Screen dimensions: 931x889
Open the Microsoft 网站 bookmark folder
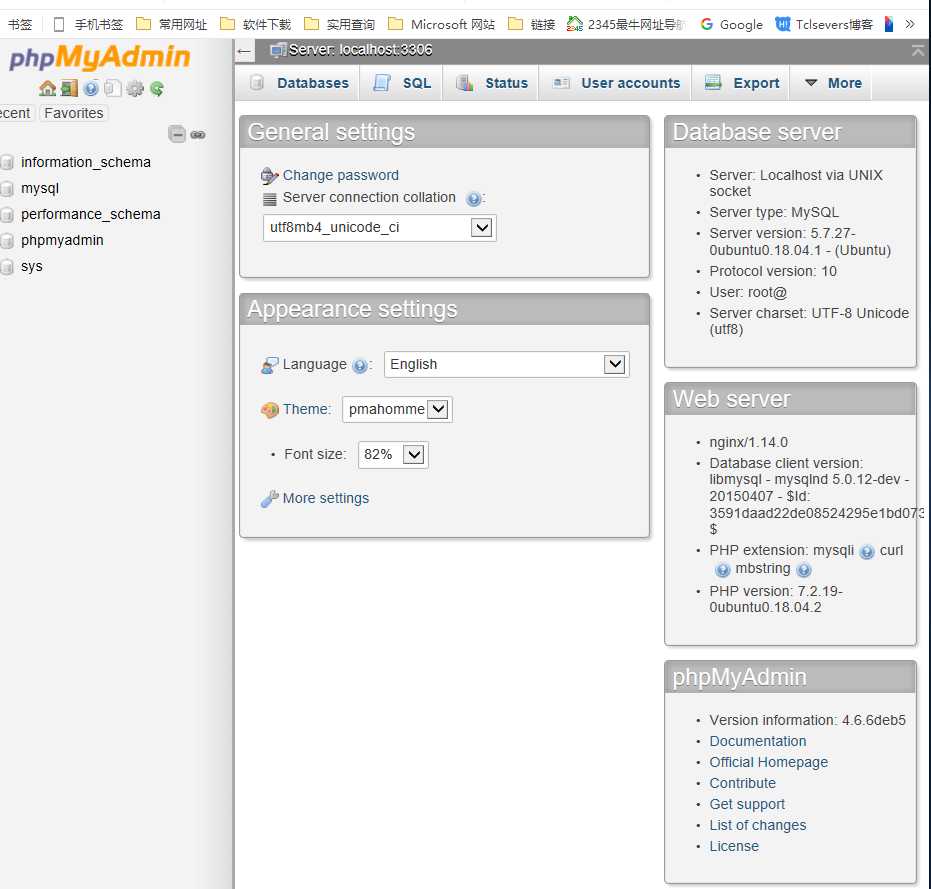(x=442, y=24)
